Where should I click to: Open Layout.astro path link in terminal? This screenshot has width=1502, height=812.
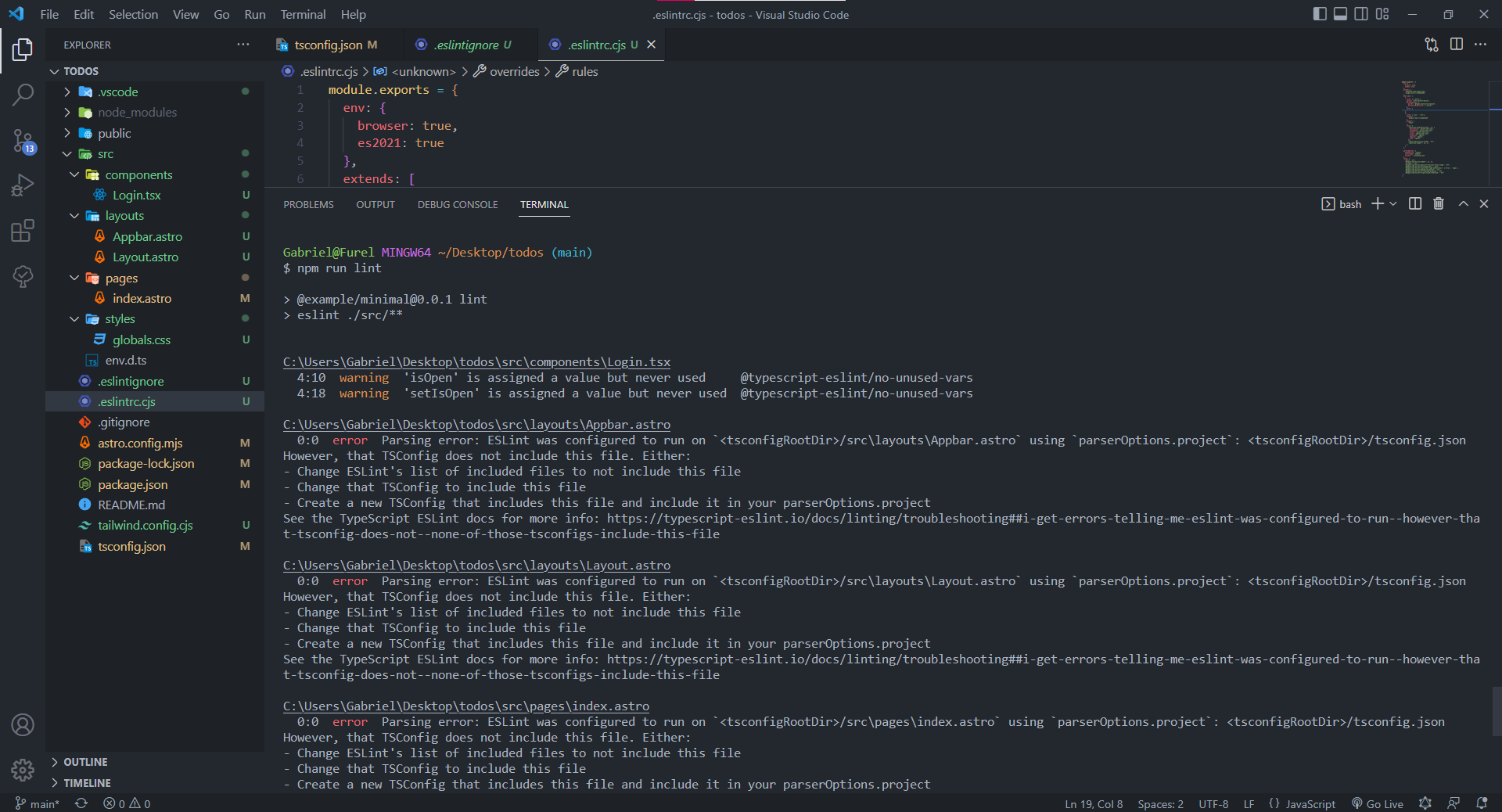click(x=476, y=566)
